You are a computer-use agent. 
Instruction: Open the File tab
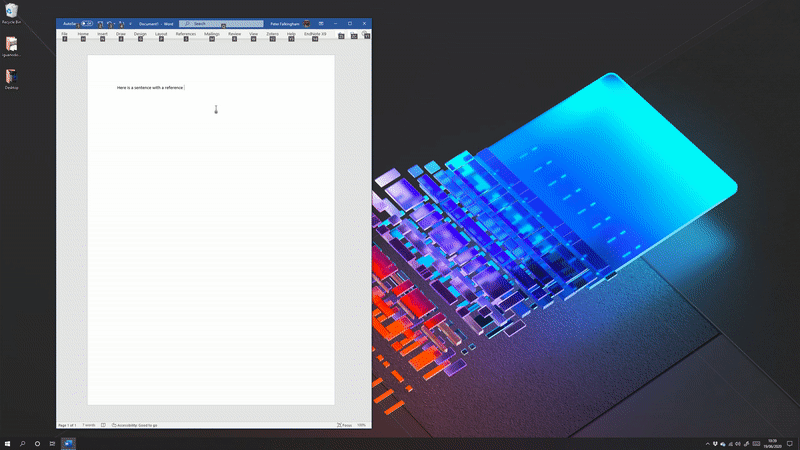pos(64,34)
